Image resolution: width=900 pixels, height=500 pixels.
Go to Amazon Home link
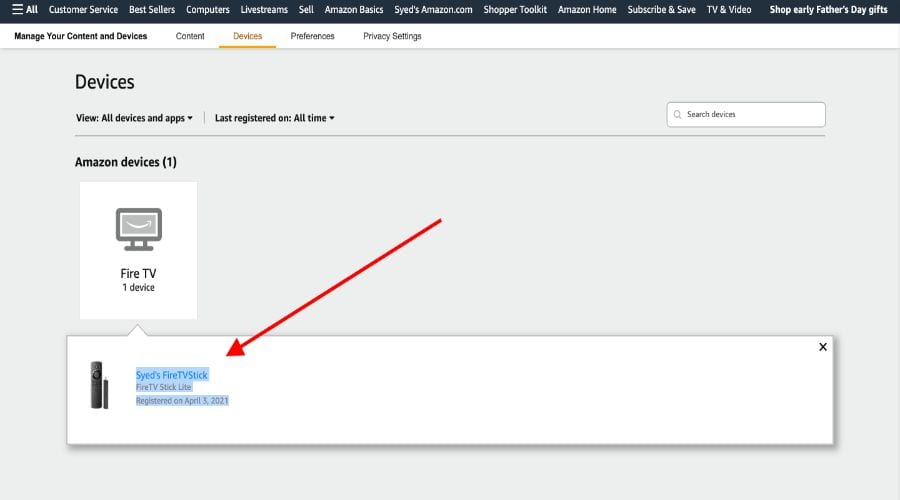[587, 10]
